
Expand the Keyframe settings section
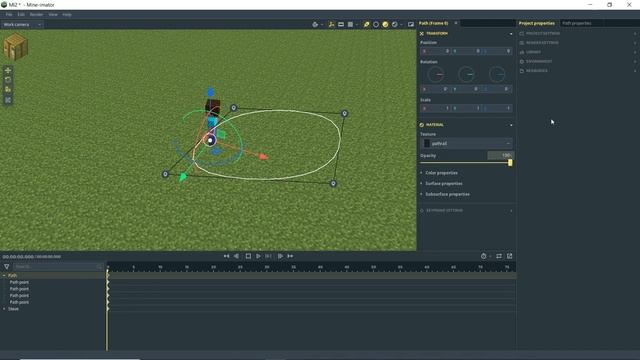click(511, 211)
